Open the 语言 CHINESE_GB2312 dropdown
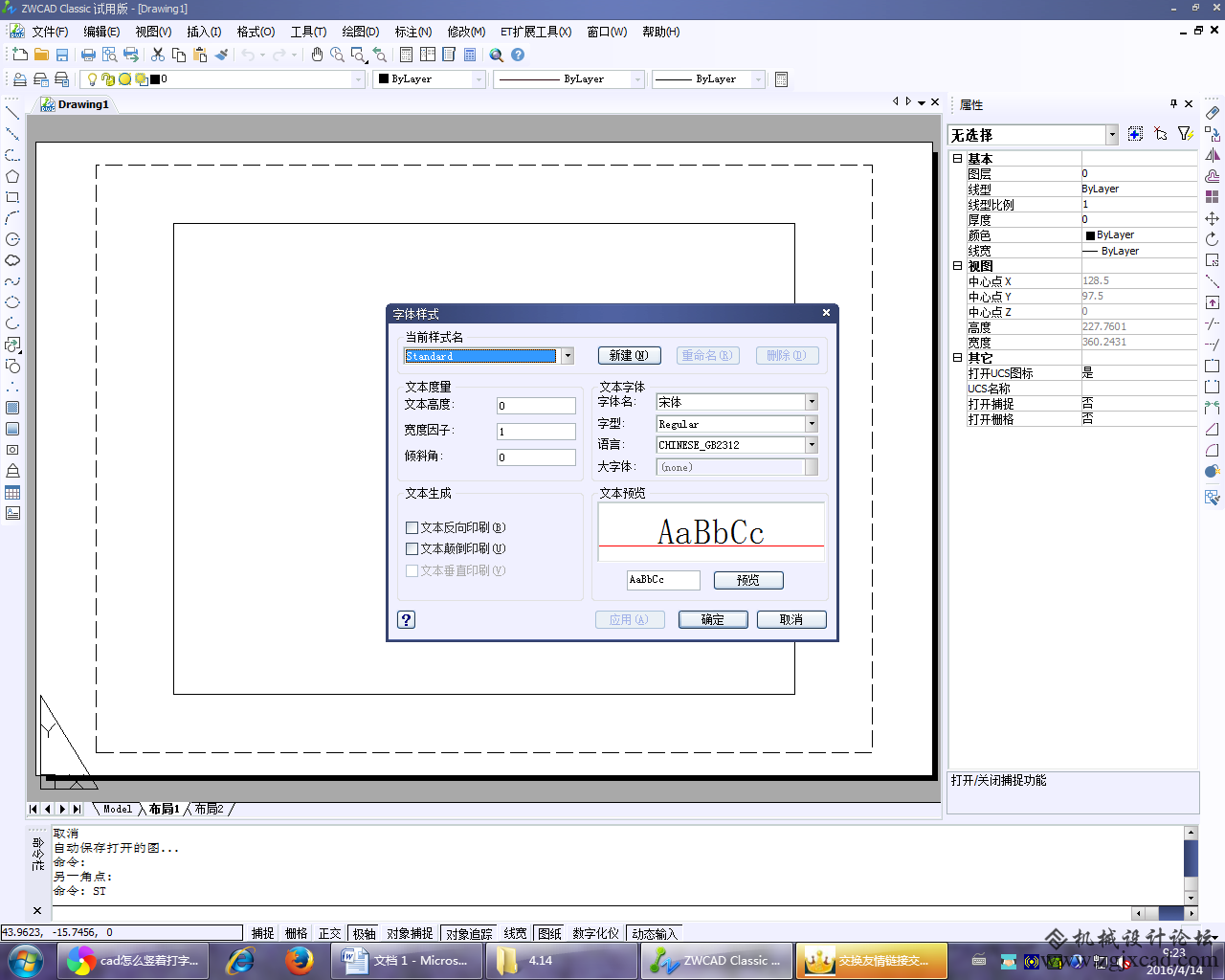The height and width of the screenshot is (980, 1225). pyautogui.click(x=812, y=445)
